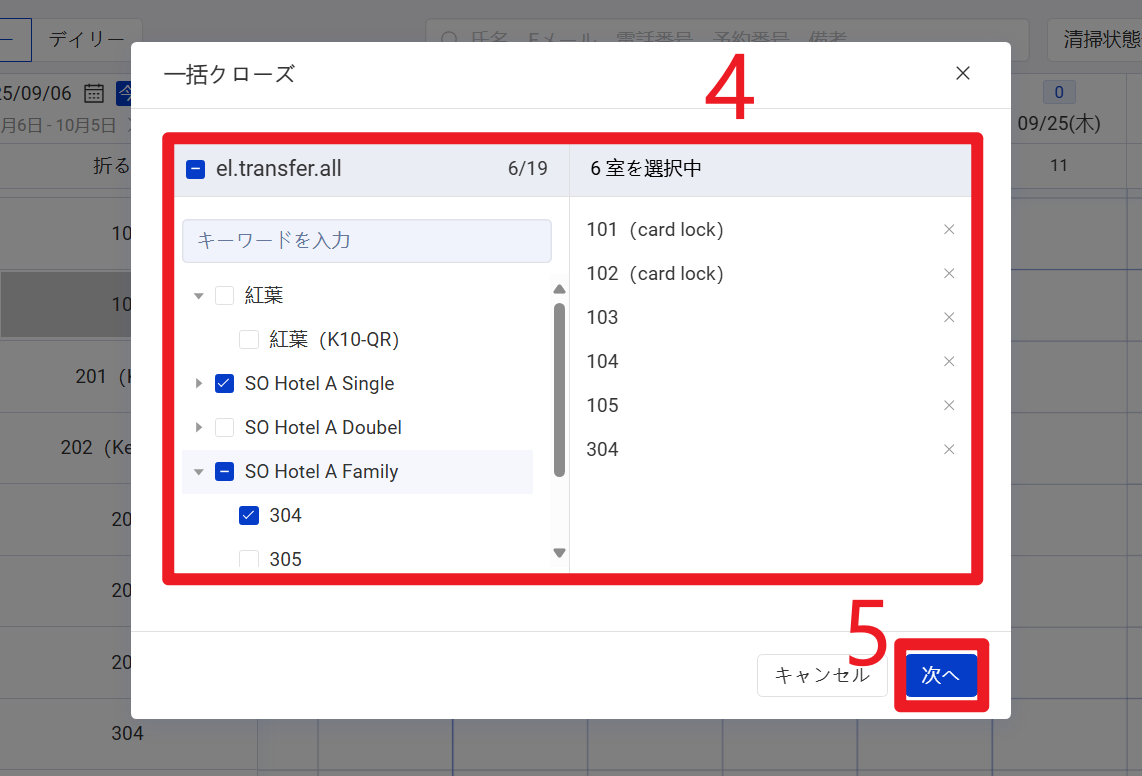Screen dimensions: 1142x776
Task: Remove room 105 from selected list
Action: click(949, 406)
